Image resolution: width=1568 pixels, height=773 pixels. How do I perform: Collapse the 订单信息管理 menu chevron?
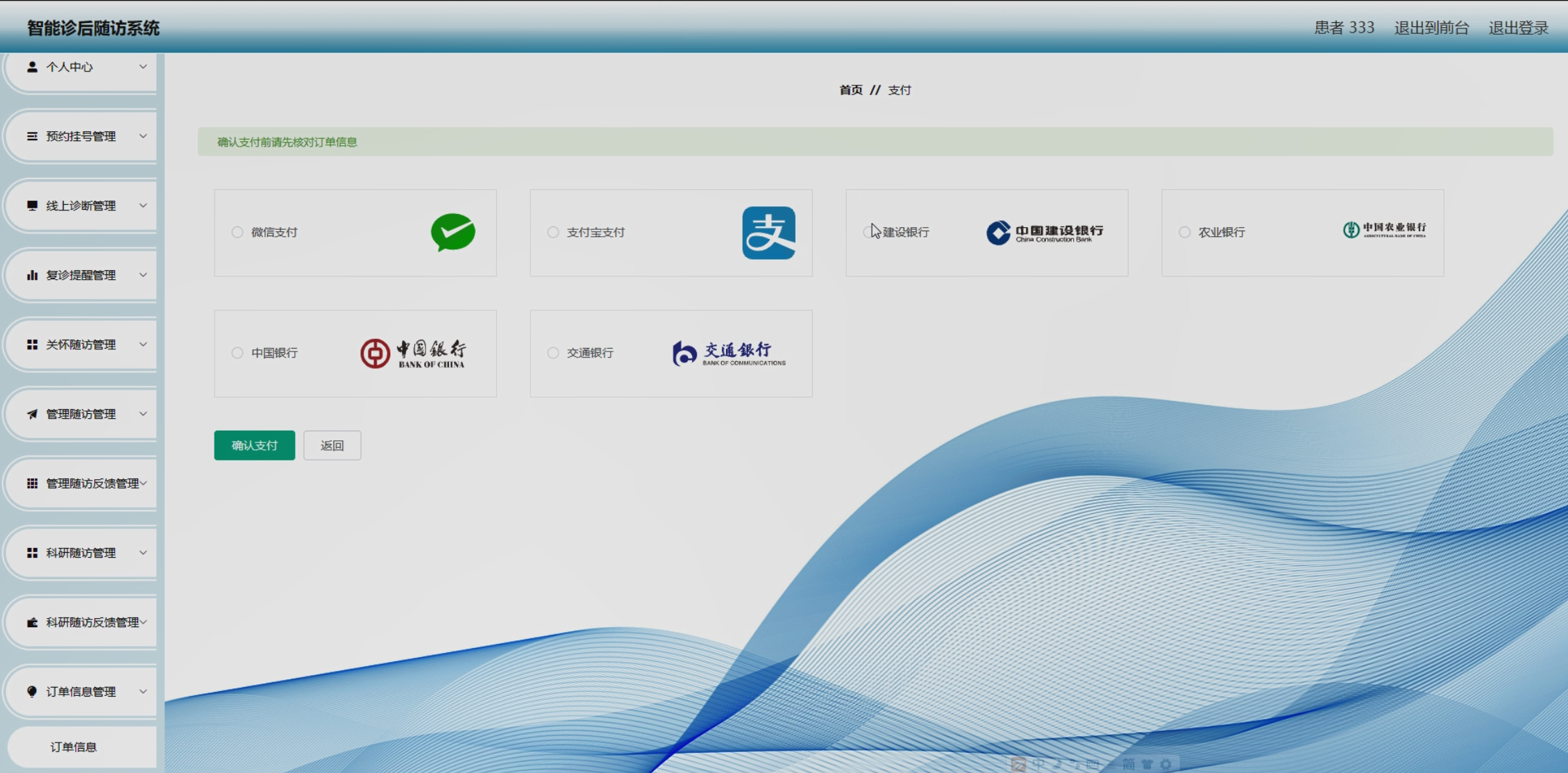pyautogui.click(x=143, y=692)
